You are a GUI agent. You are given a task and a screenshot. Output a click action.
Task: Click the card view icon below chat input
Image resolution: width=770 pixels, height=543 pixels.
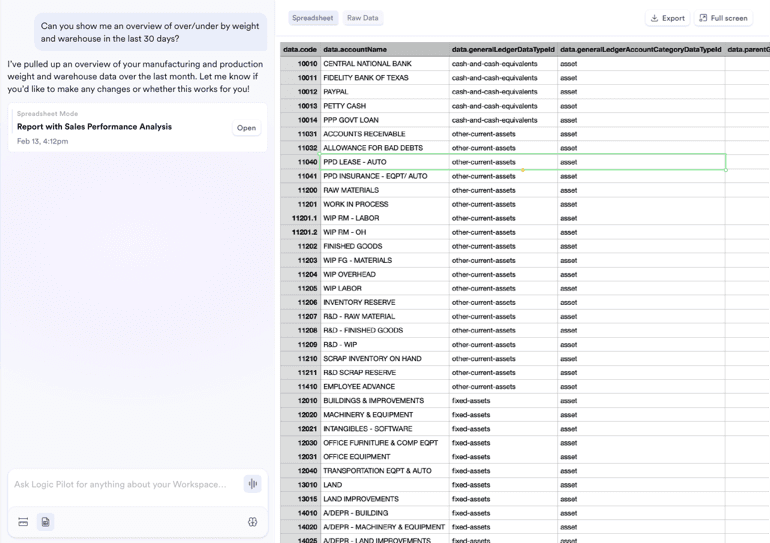click(23, 522)
